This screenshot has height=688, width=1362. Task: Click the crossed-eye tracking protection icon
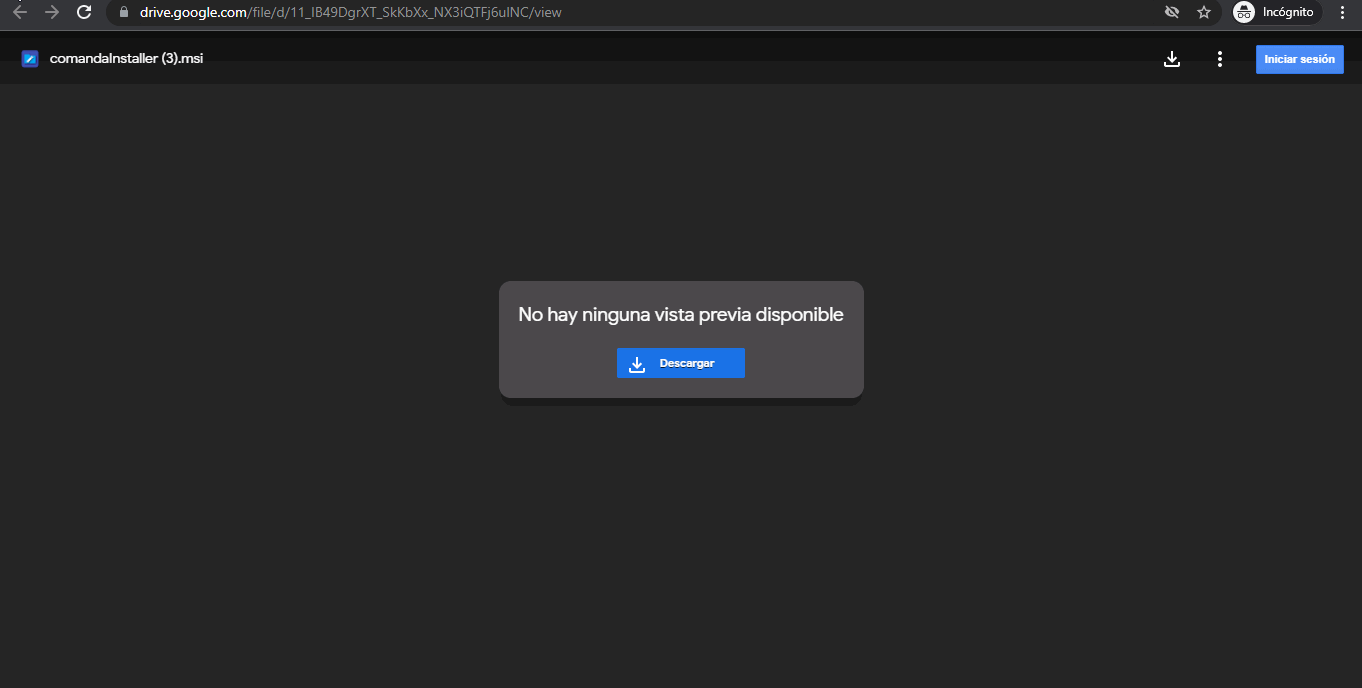click(1172, 12)
